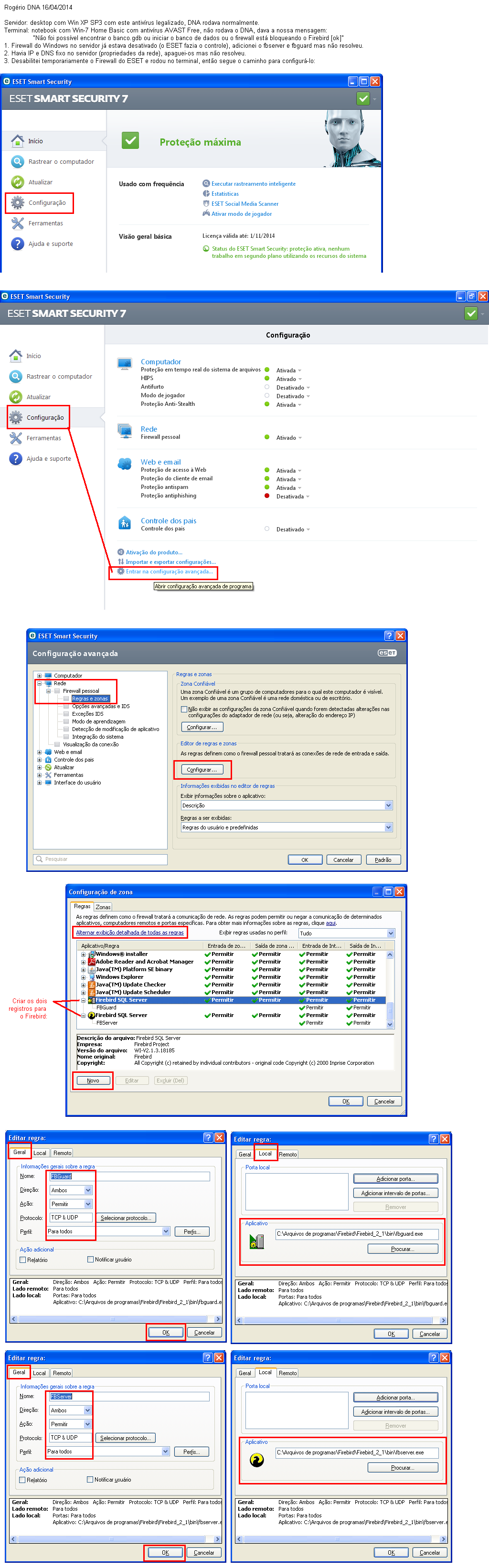489x1568 pixels.
Task: Switch to the Zonas tab
Action: [103, 907]
